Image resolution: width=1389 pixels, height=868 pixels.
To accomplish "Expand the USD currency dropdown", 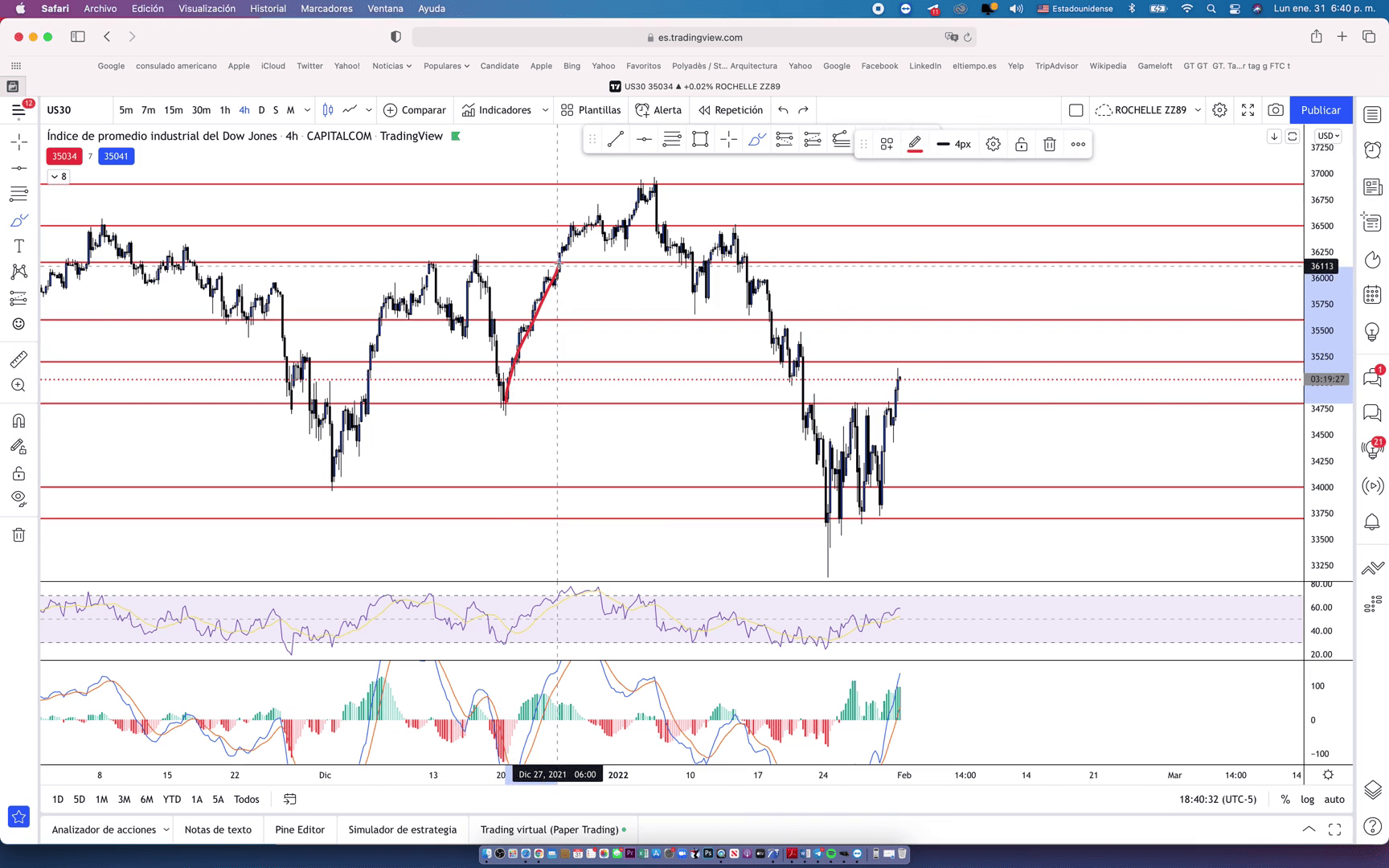I will (x=1327, y=136).
